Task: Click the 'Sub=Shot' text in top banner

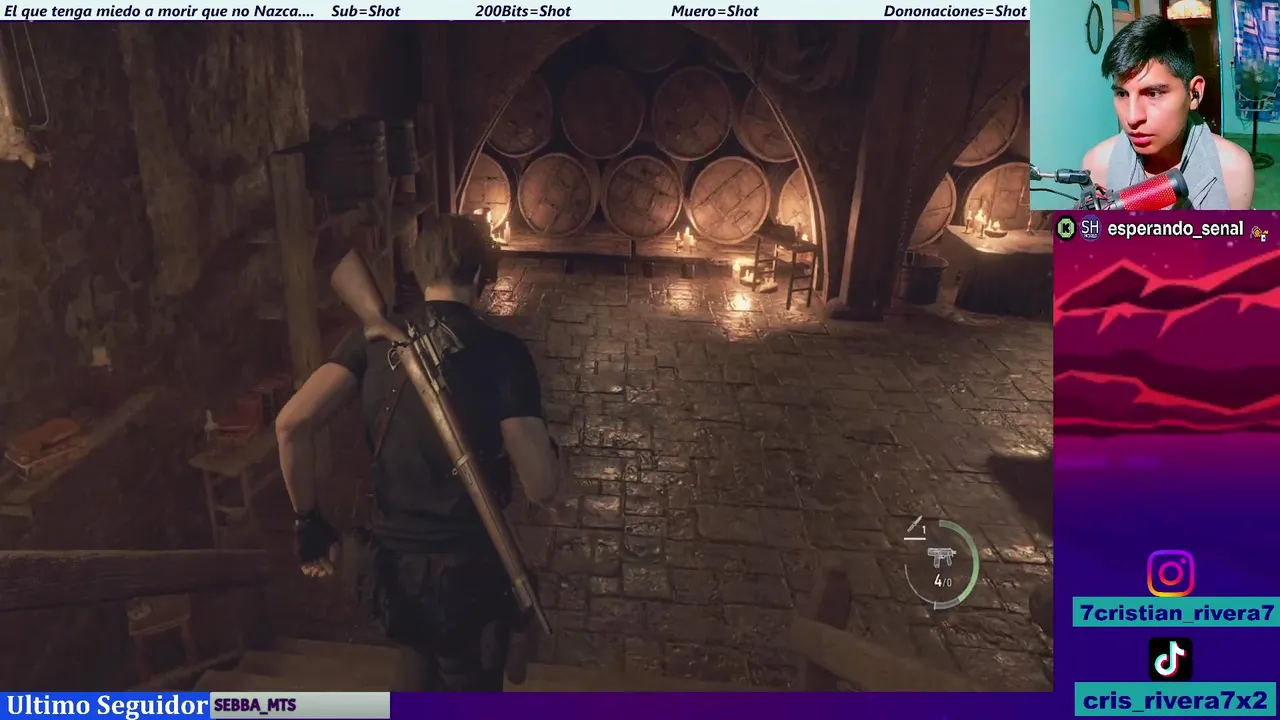Action: pyautogui.click(x=365, y=11)
